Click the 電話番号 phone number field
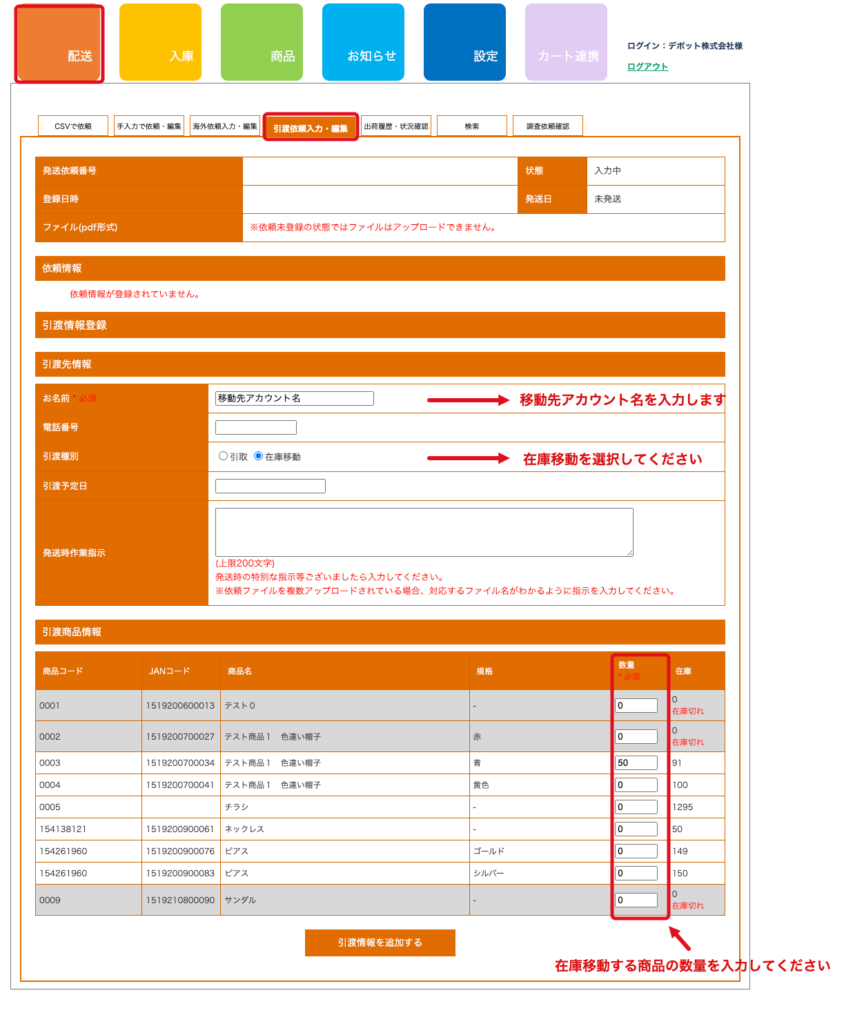The height and width of the screenshot is (1024, 844). [255, 427]
